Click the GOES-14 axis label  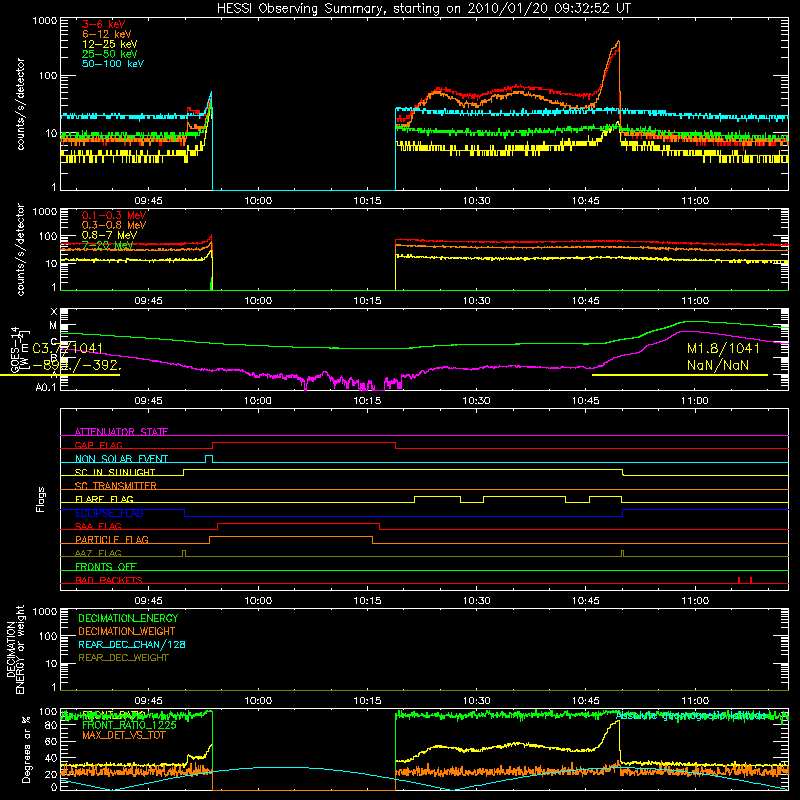[15, 350]
